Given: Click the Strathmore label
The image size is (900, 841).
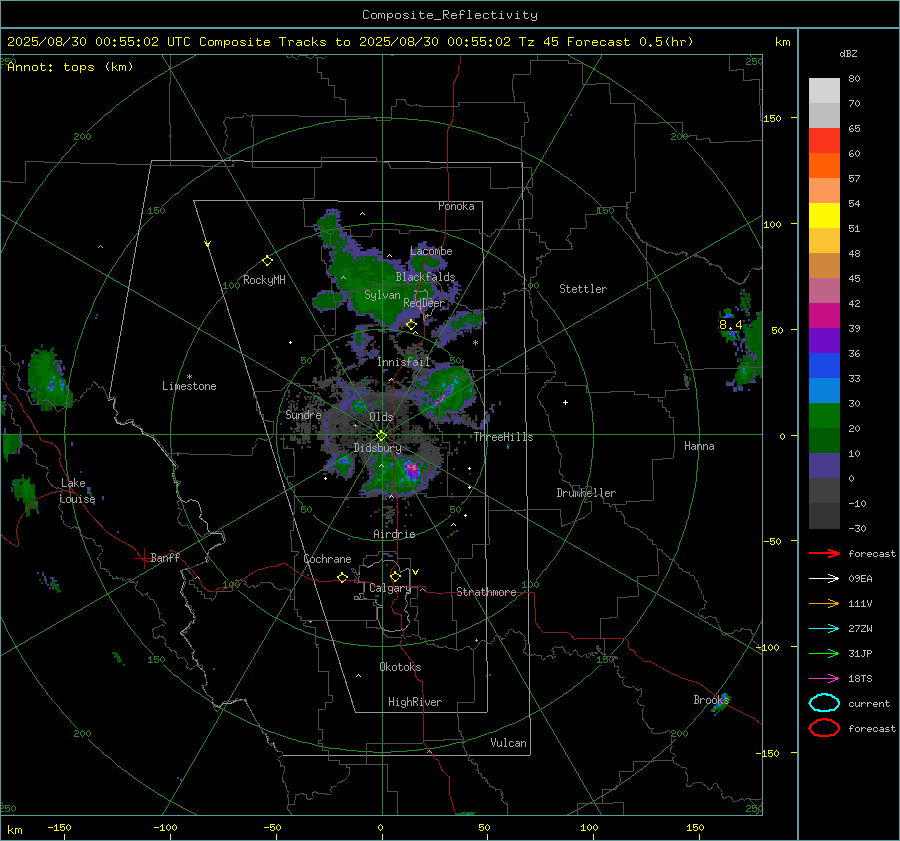Looking at the screenshot, I should [486, 592].
